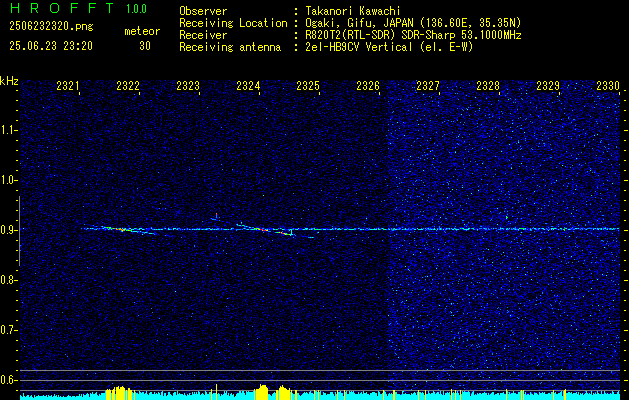Click the meteor count 30
Image resolution: width=629 pixels, height=400 pixels.
pos(145,46)
